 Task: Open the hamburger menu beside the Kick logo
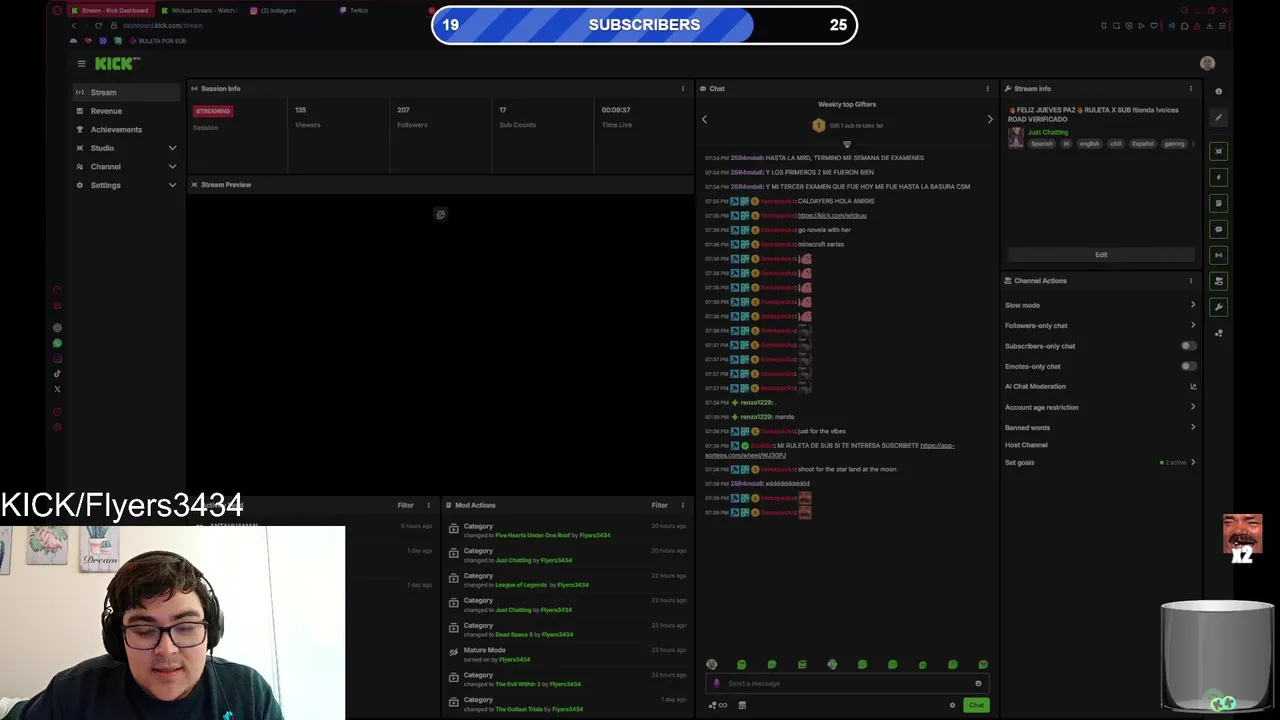[81, 63]
